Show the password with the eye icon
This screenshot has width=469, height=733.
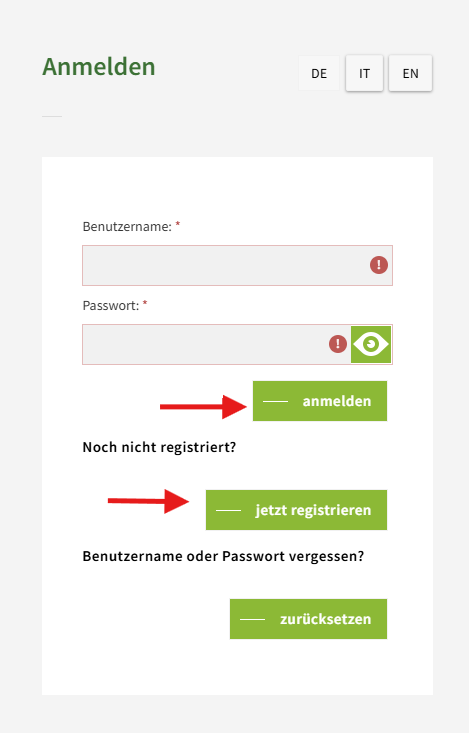pos(371,345)
